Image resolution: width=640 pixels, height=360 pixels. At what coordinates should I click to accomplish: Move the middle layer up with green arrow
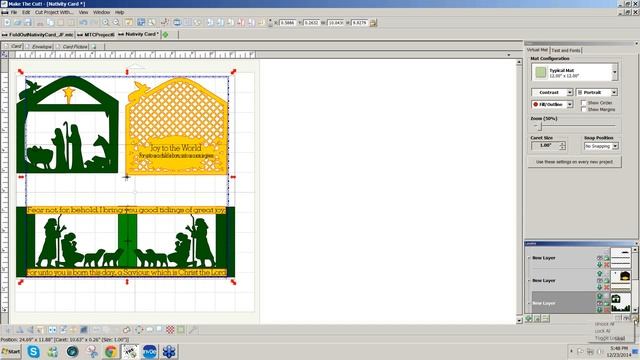tap(600, 273)
